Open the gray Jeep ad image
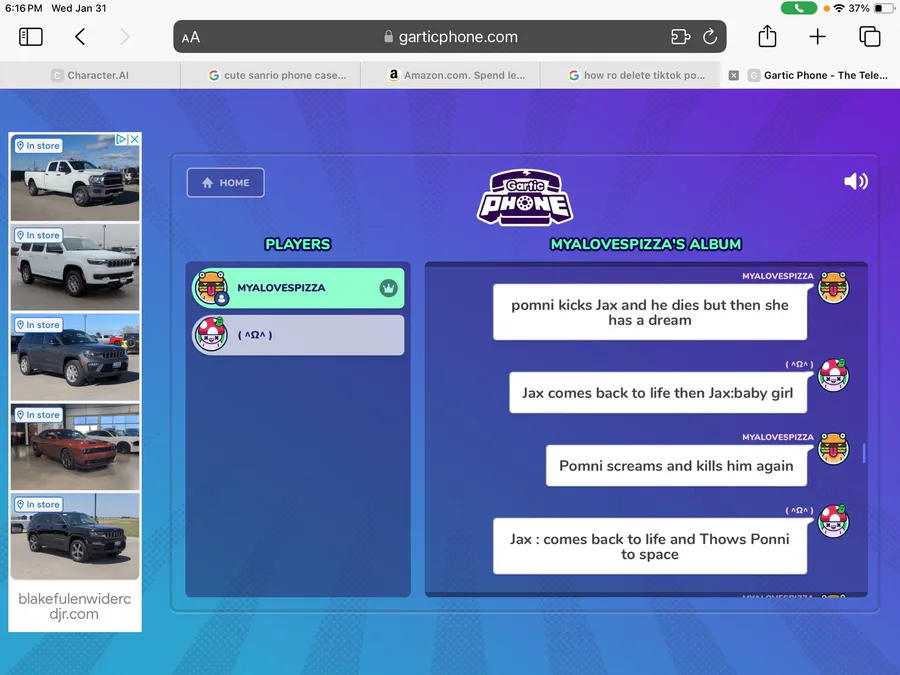Image resolution: width=900 pixels, height=675 pixels. coord(75,356)
